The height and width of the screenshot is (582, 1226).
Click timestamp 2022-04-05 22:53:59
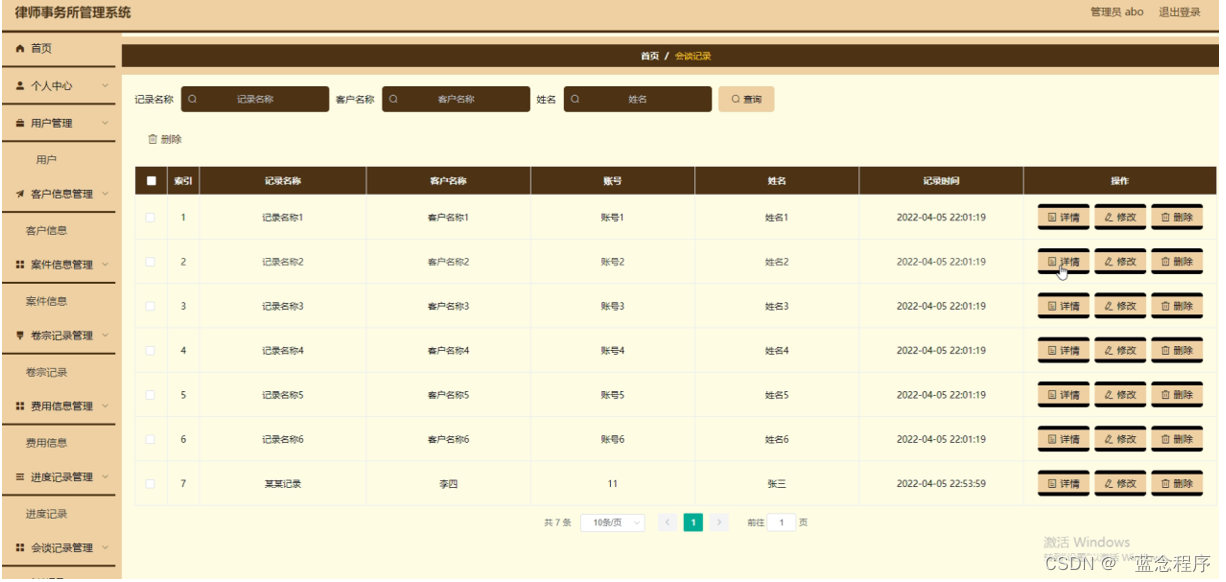941,484
